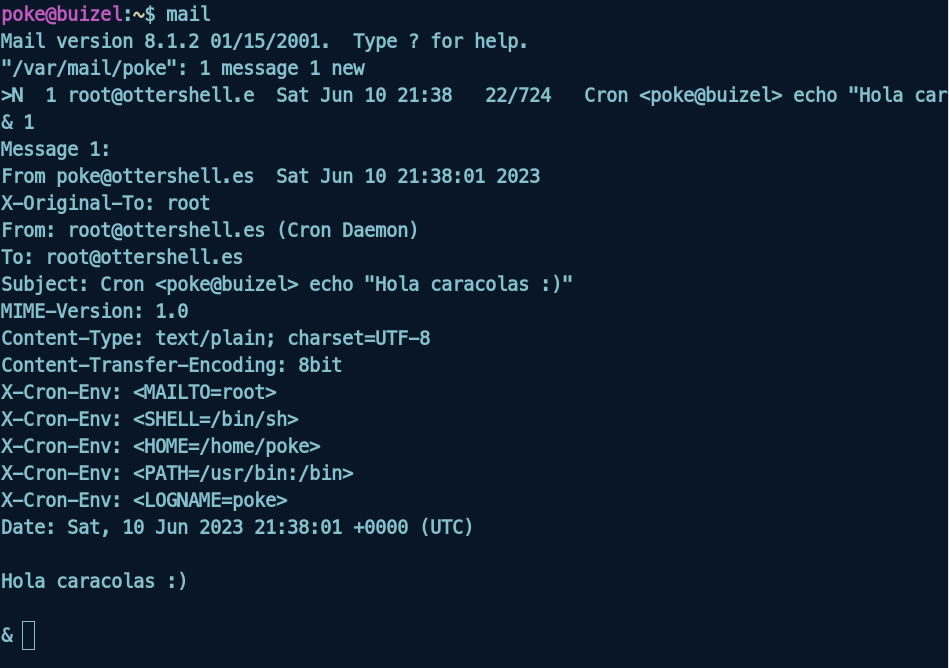
Task: Click the 'X-Original-To: root' header
Action: 105,203
